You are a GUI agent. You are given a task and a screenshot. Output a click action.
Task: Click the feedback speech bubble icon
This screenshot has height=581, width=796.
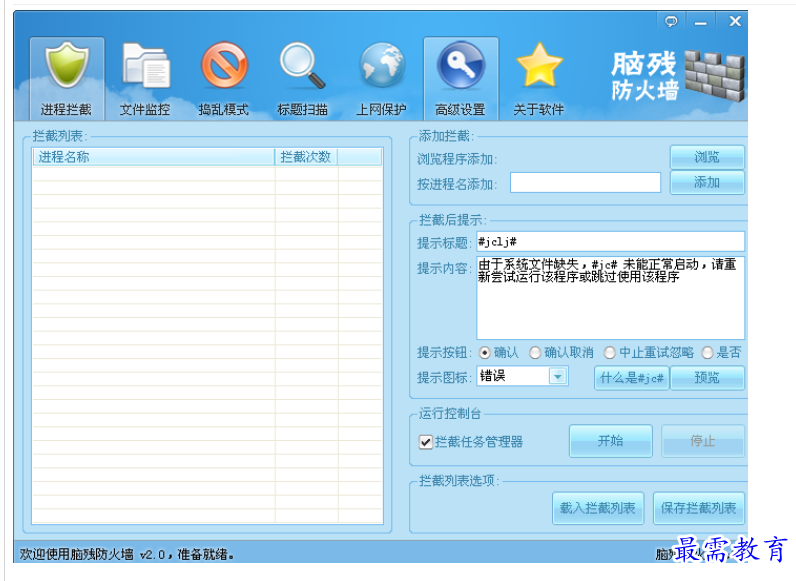[671, 21]
